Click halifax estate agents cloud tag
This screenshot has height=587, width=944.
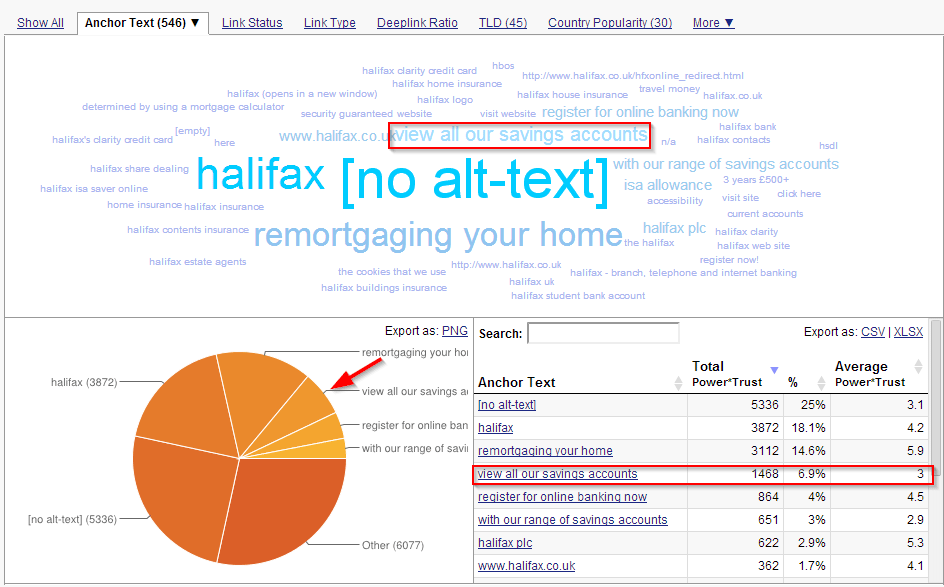pos(198,261)
